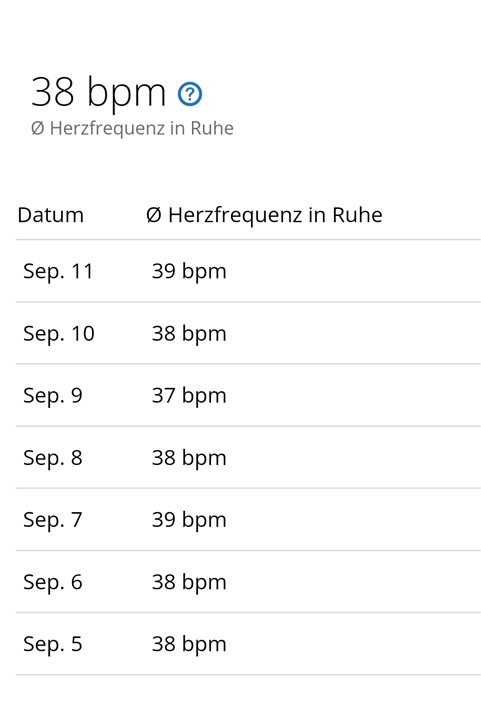Click the Ø Herzfrequenz in Ruhe column header
Viewport: 481px width, 720px height.
click(264, 215)
